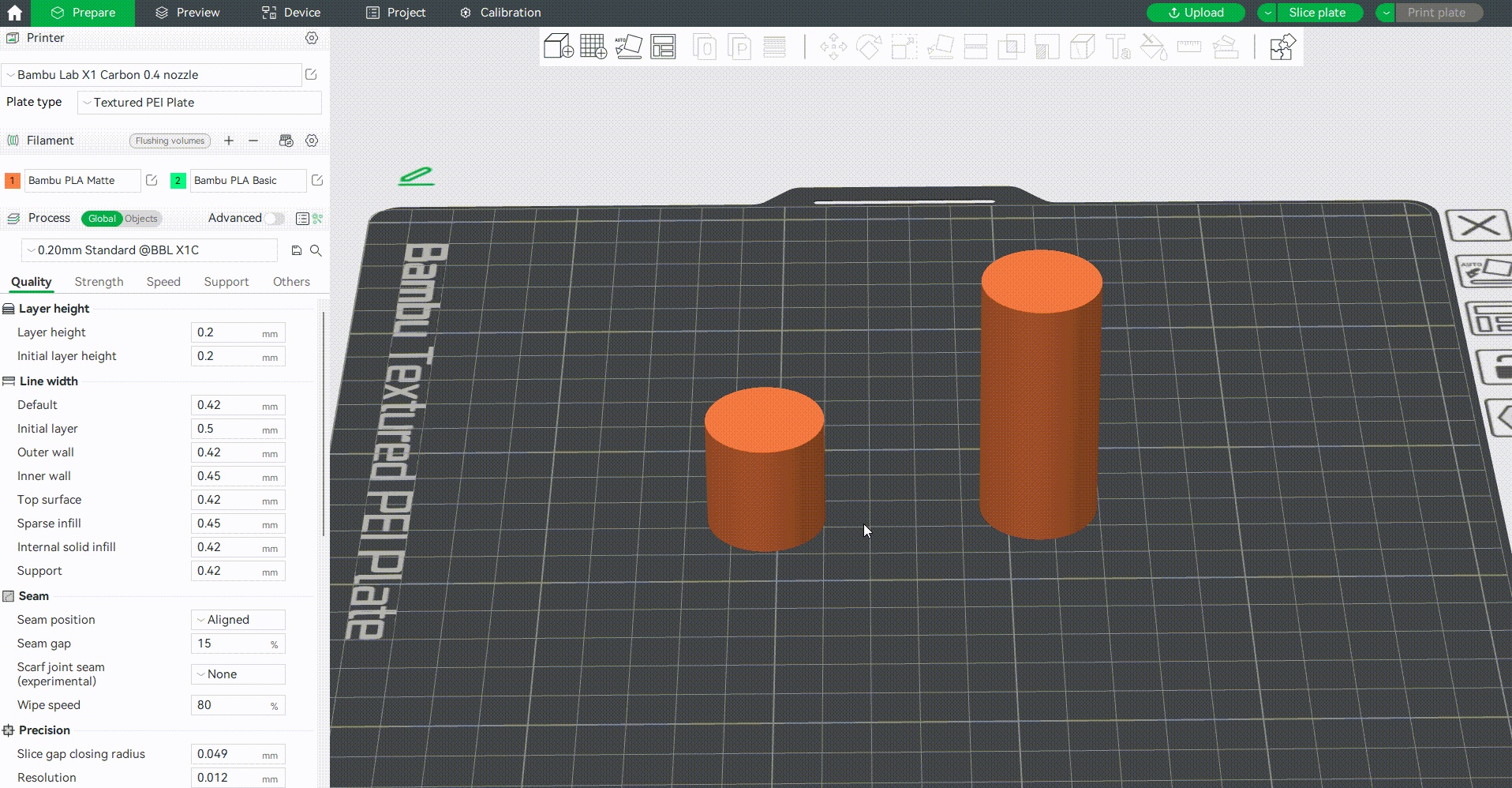
Task: Select the Cut tool in the toolbar
Action: pos(975,47)
